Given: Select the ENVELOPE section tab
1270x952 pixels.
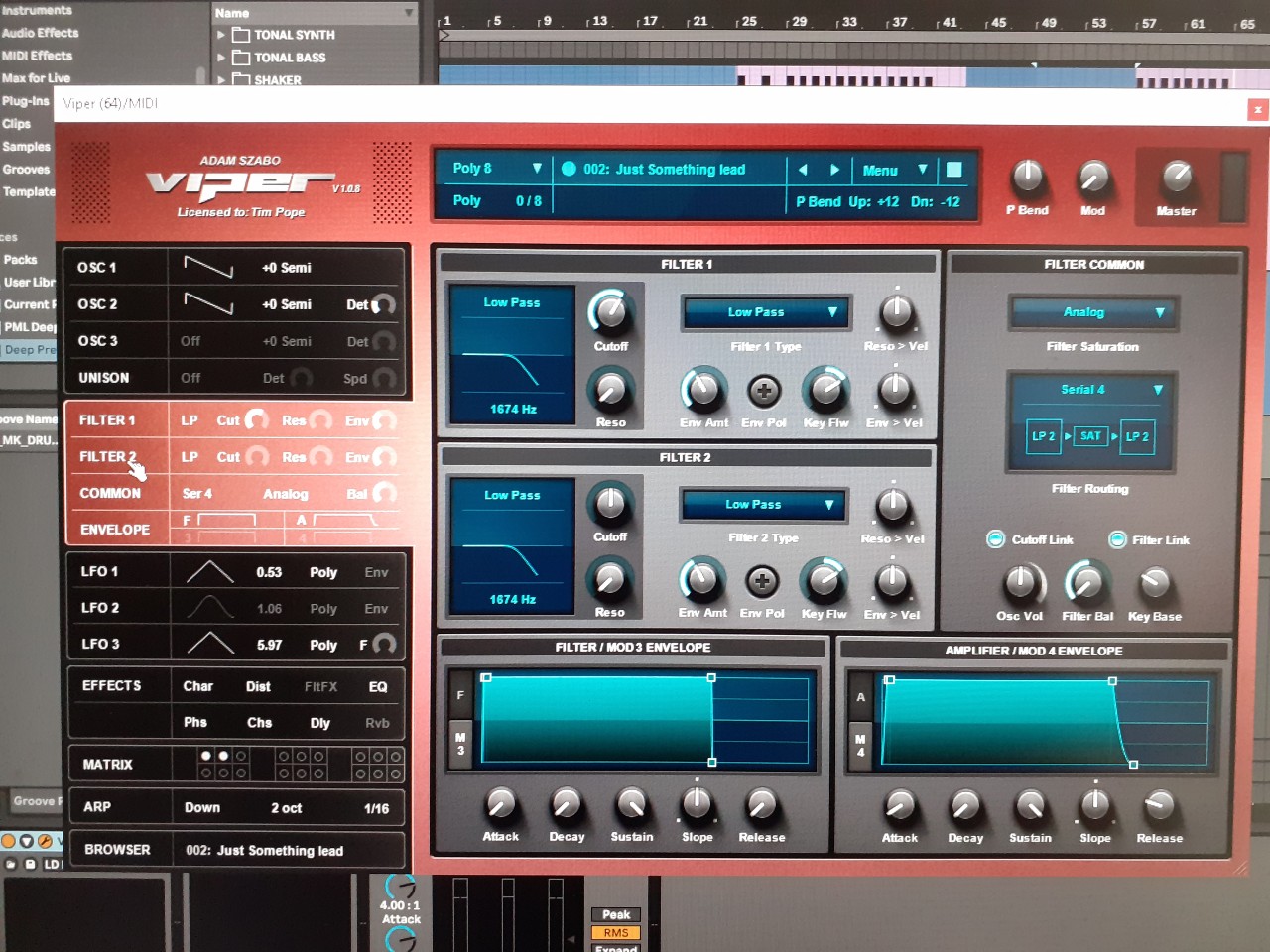Looking at the screenshot, I should (115, 530).
